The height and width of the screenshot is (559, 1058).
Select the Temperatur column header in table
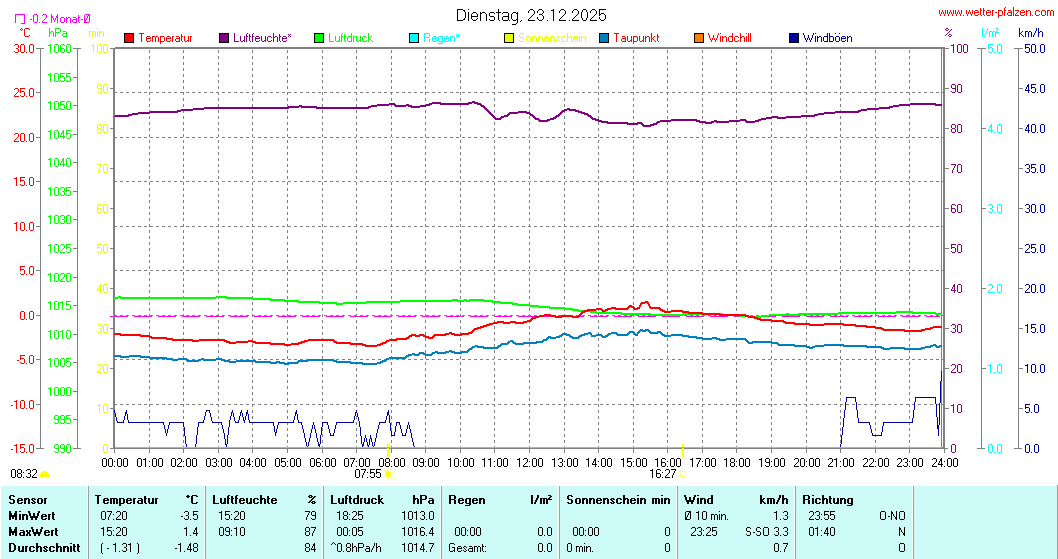pyautogui.click(x=127, y=499)
